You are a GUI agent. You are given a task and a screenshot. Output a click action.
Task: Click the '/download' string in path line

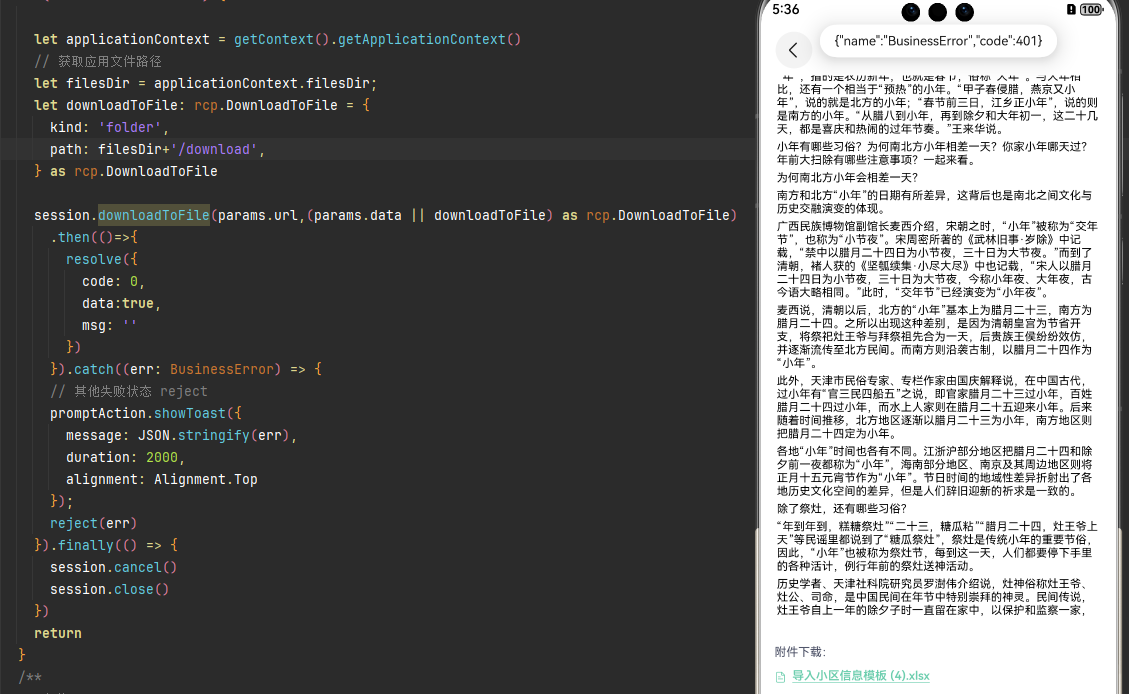[x=214, y=150]
